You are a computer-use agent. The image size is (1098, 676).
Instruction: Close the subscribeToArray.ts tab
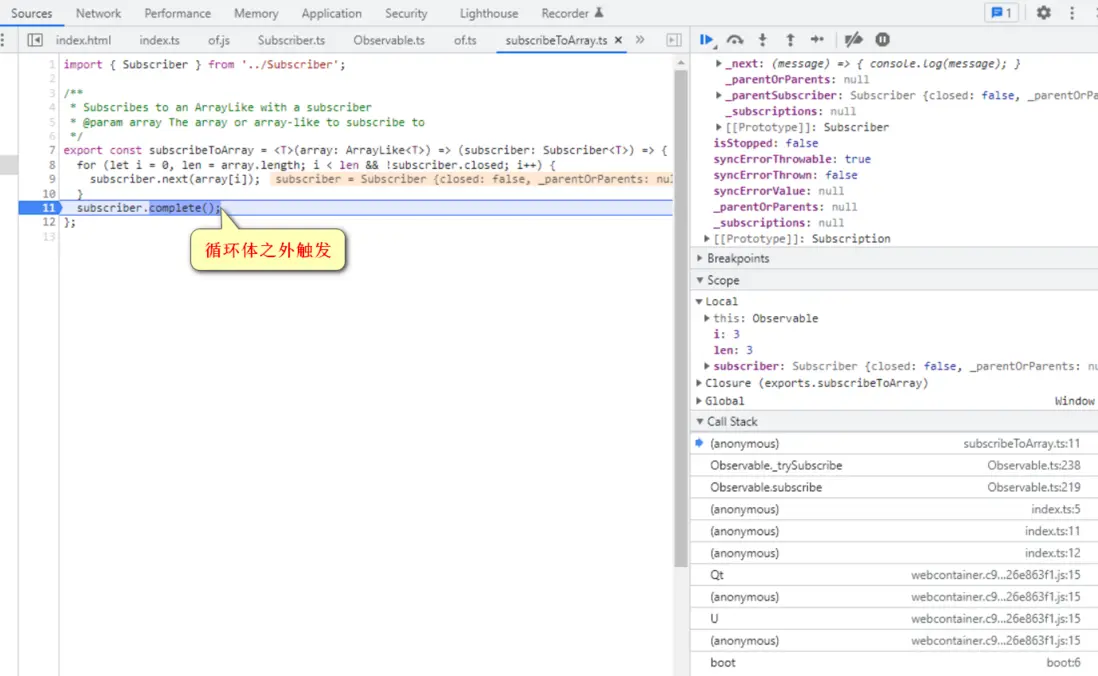click(x=618, y=40)
